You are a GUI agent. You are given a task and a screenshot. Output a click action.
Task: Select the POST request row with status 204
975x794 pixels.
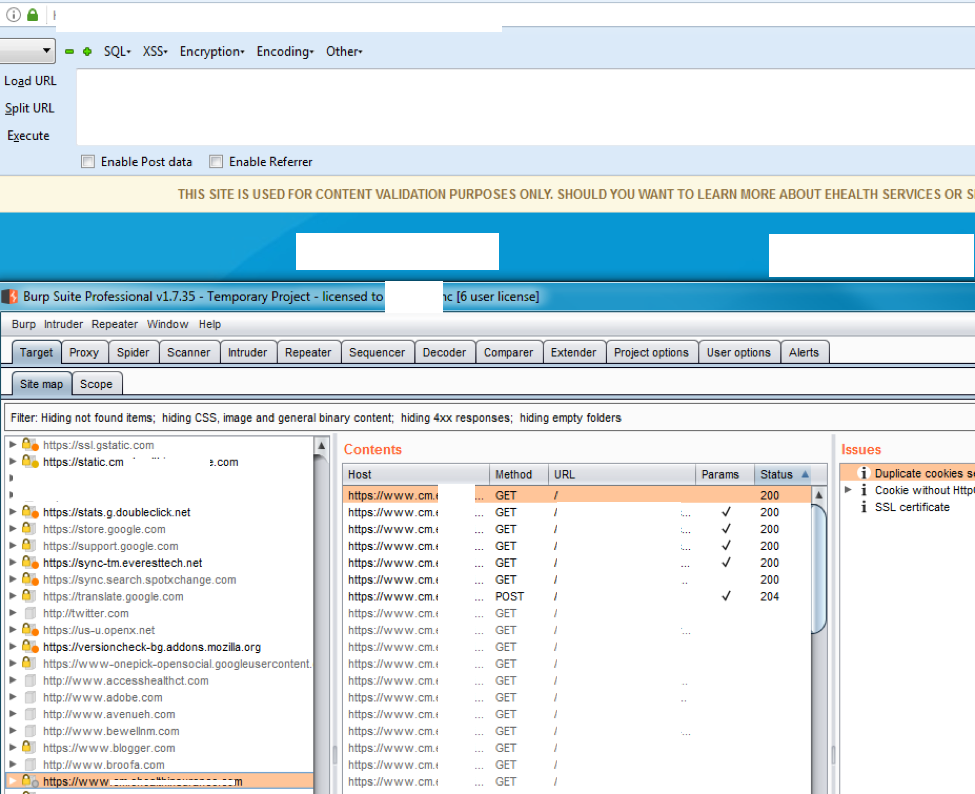coord(576,596)
